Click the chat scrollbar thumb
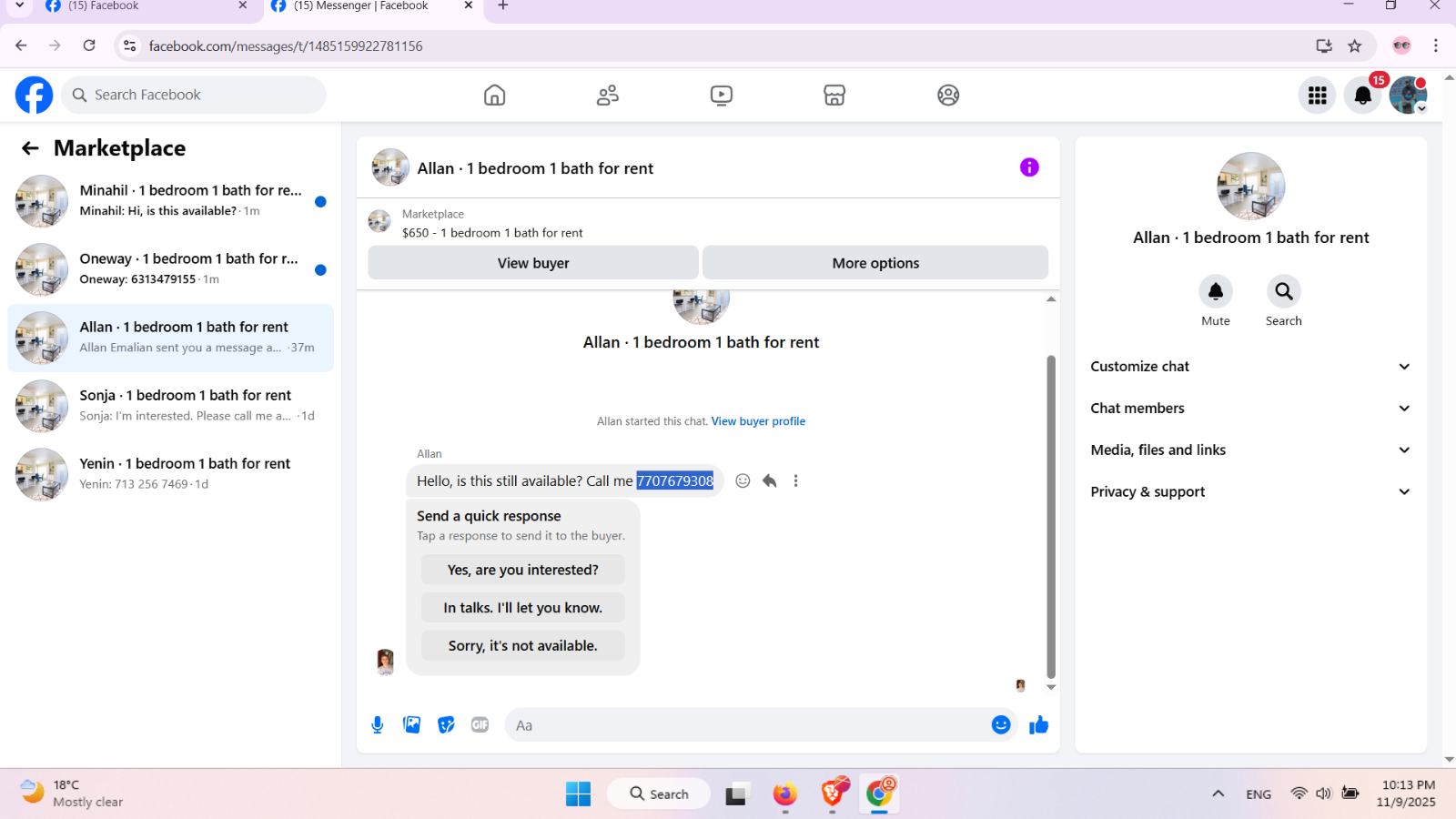The image size is (1456, 819). coord(1051,517)
